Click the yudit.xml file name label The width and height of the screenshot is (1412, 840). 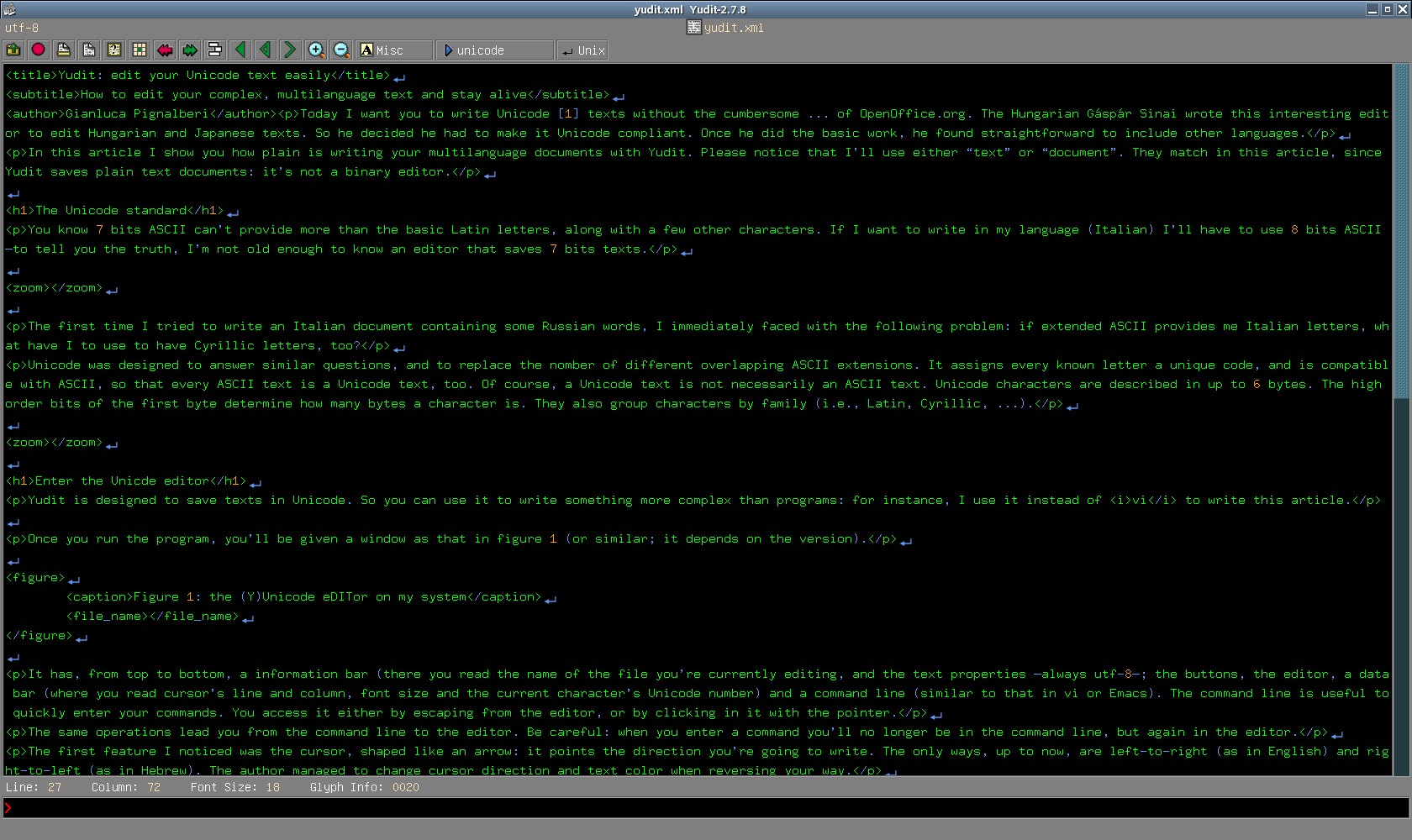pos(734,28)
